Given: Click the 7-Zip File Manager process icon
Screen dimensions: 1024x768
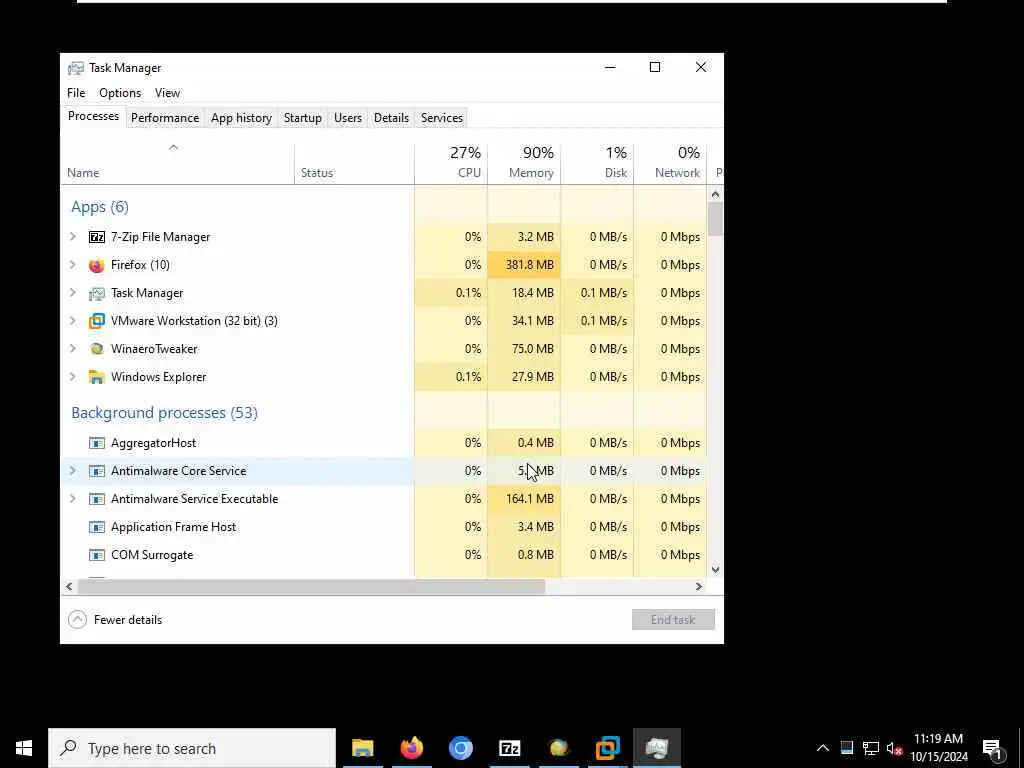Looking at the screenshot, I should pos(97,237).
